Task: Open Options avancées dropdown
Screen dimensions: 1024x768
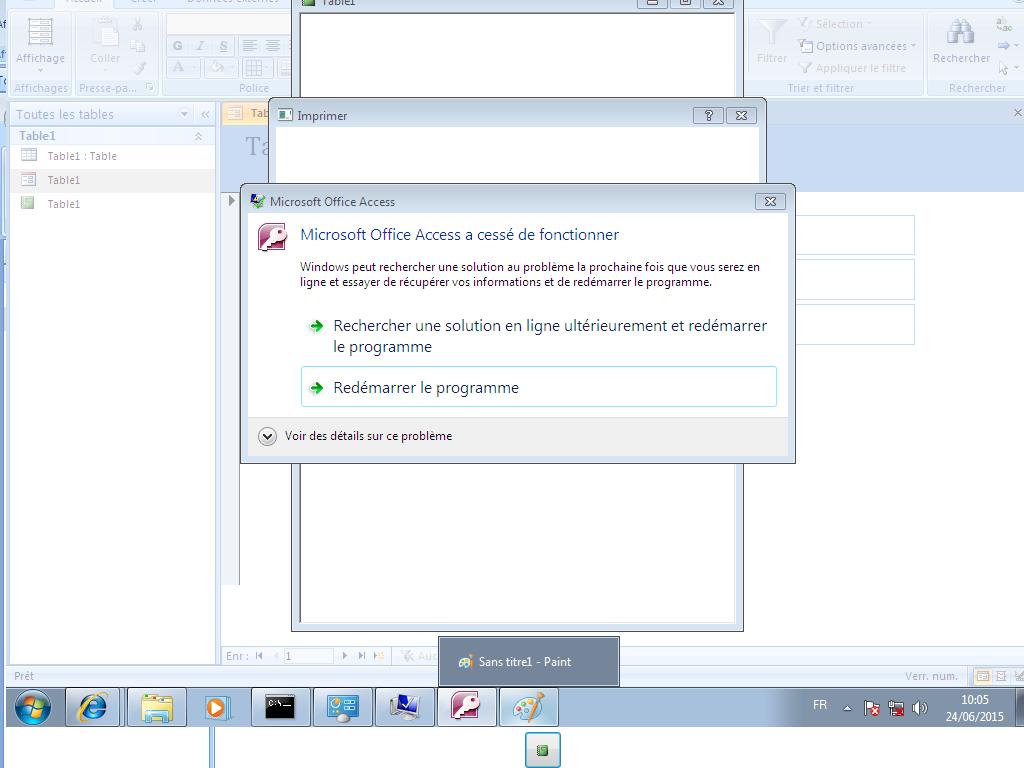Action: click(x=857, y=46)
